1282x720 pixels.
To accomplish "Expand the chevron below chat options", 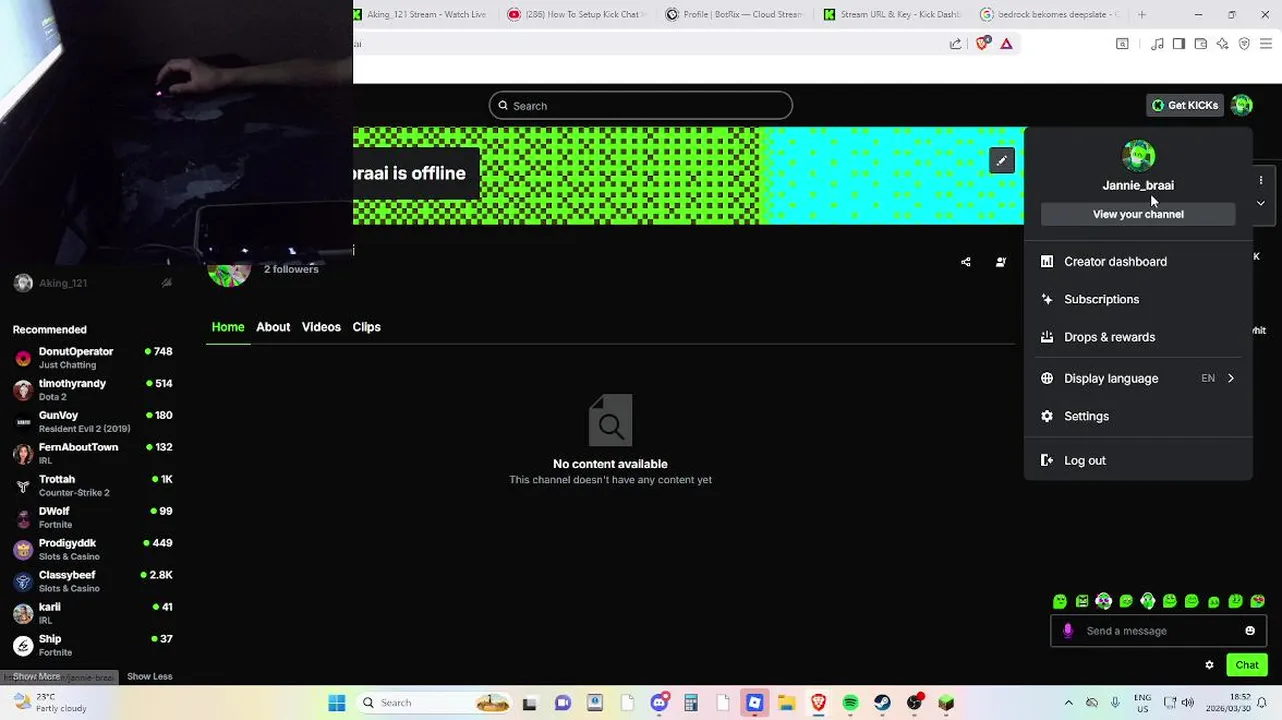I will (1261, 203).
